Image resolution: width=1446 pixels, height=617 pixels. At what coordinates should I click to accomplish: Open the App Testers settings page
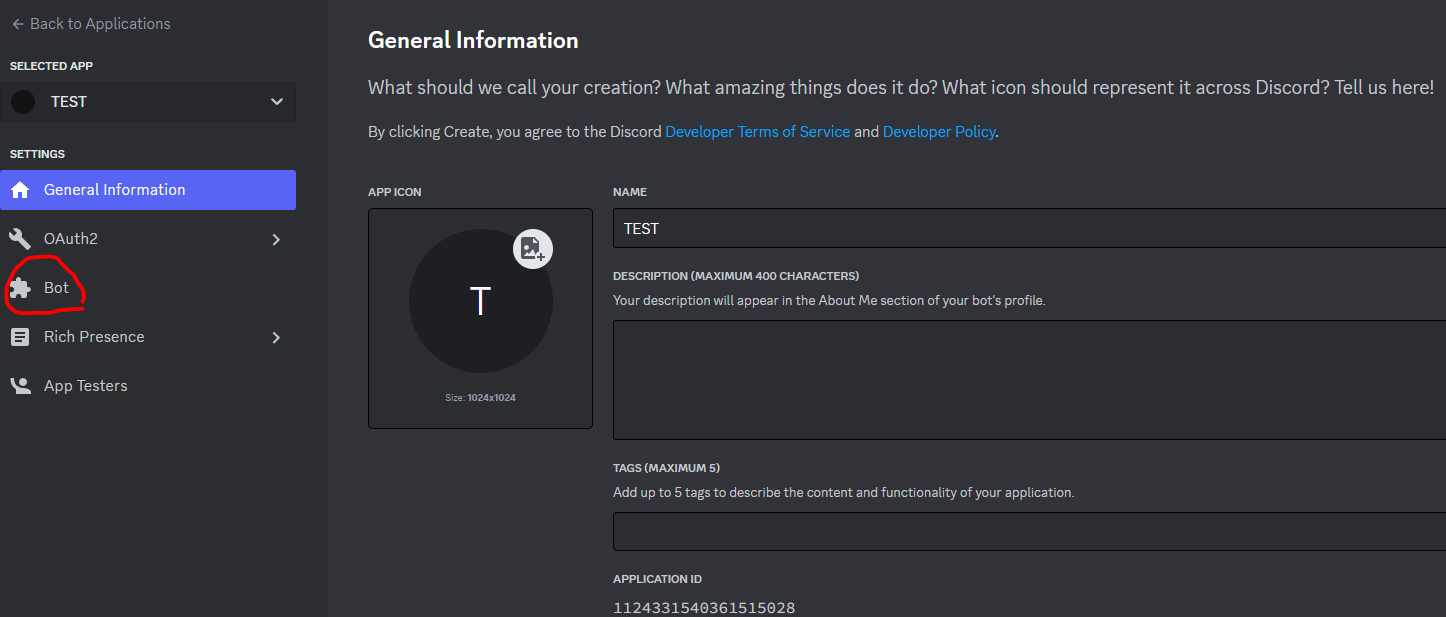point(148,386)
